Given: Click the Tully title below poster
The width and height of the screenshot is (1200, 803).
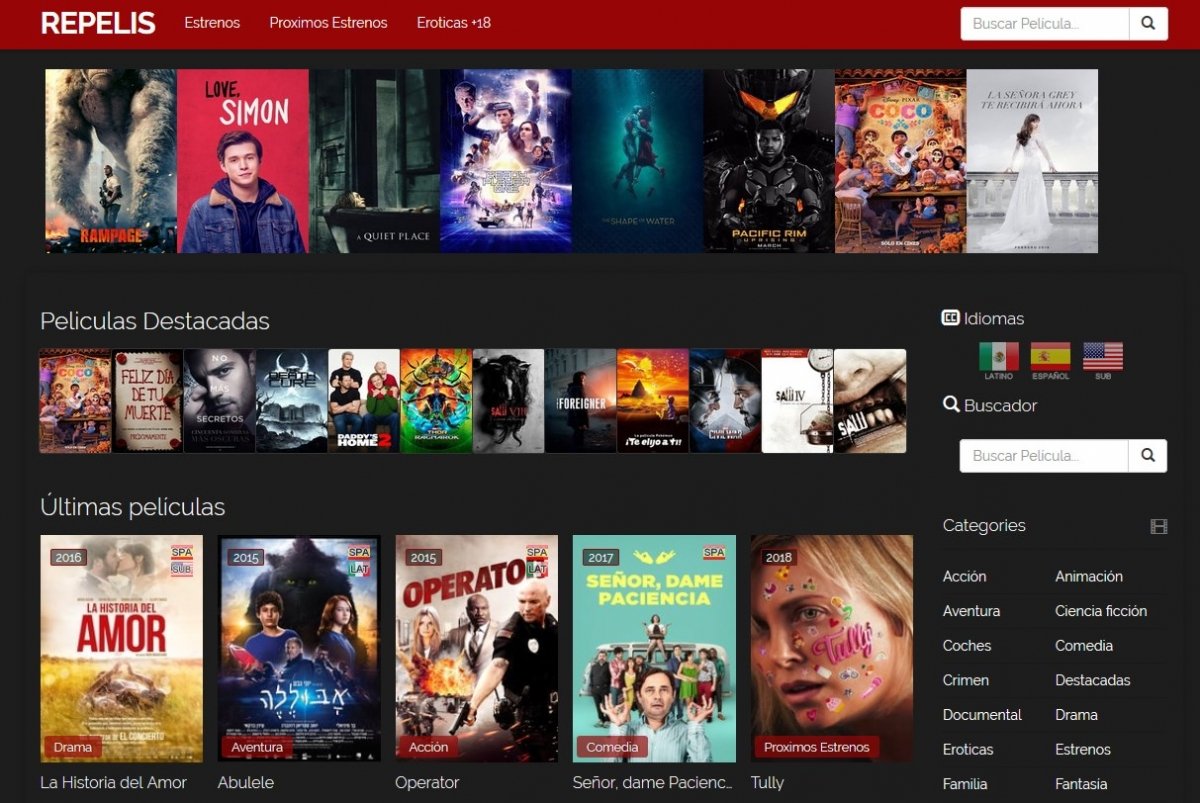Looking at the screenshot, I should 768,783.
